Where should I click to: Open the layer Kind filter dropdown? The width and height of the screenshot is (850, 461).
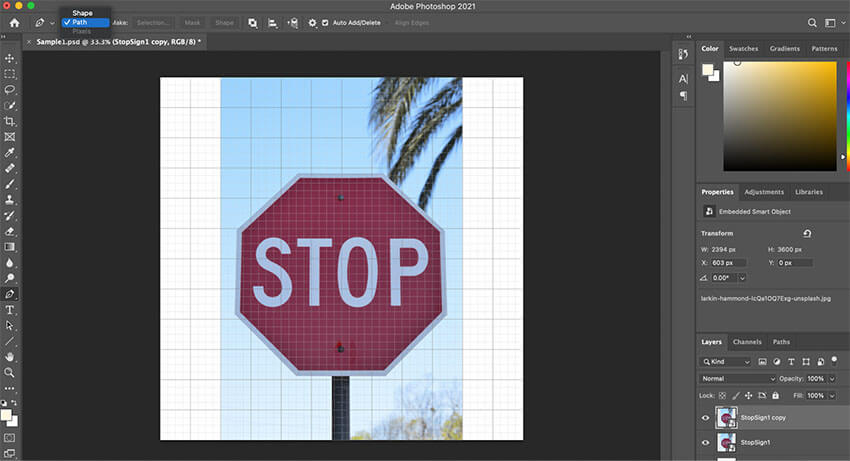726,362
